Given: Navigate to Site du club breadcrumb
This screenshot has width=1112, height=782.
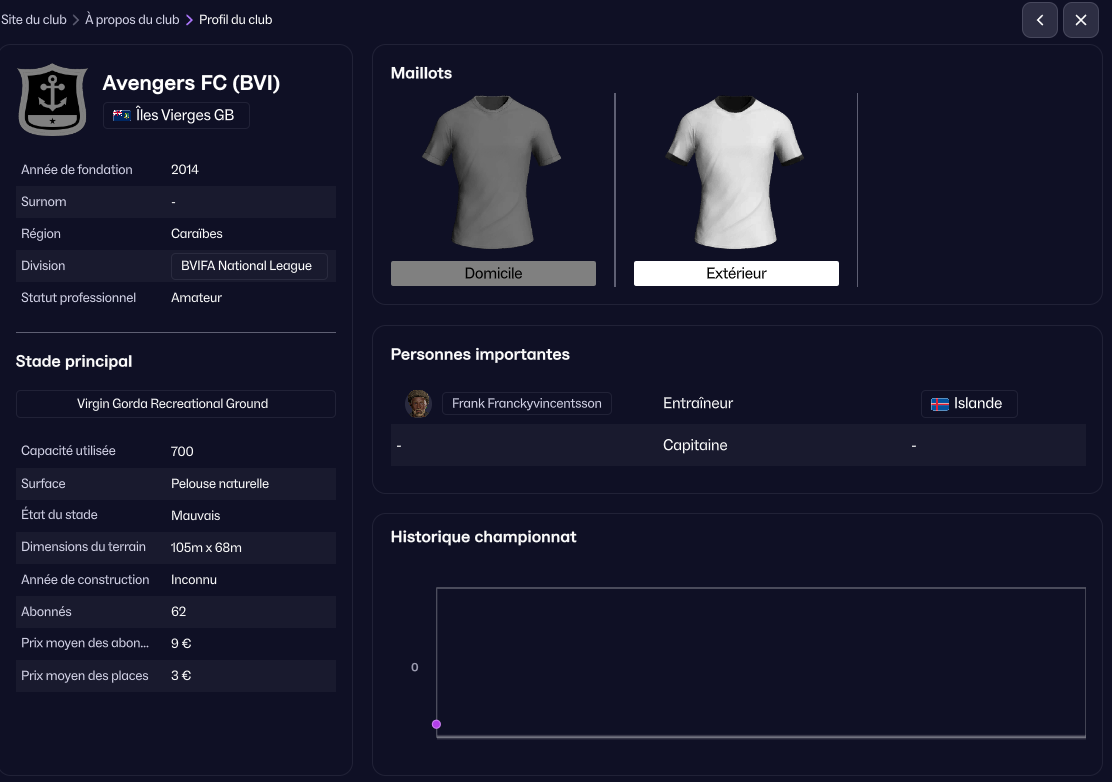Looking at the screenshot, I should click(33, 20).
